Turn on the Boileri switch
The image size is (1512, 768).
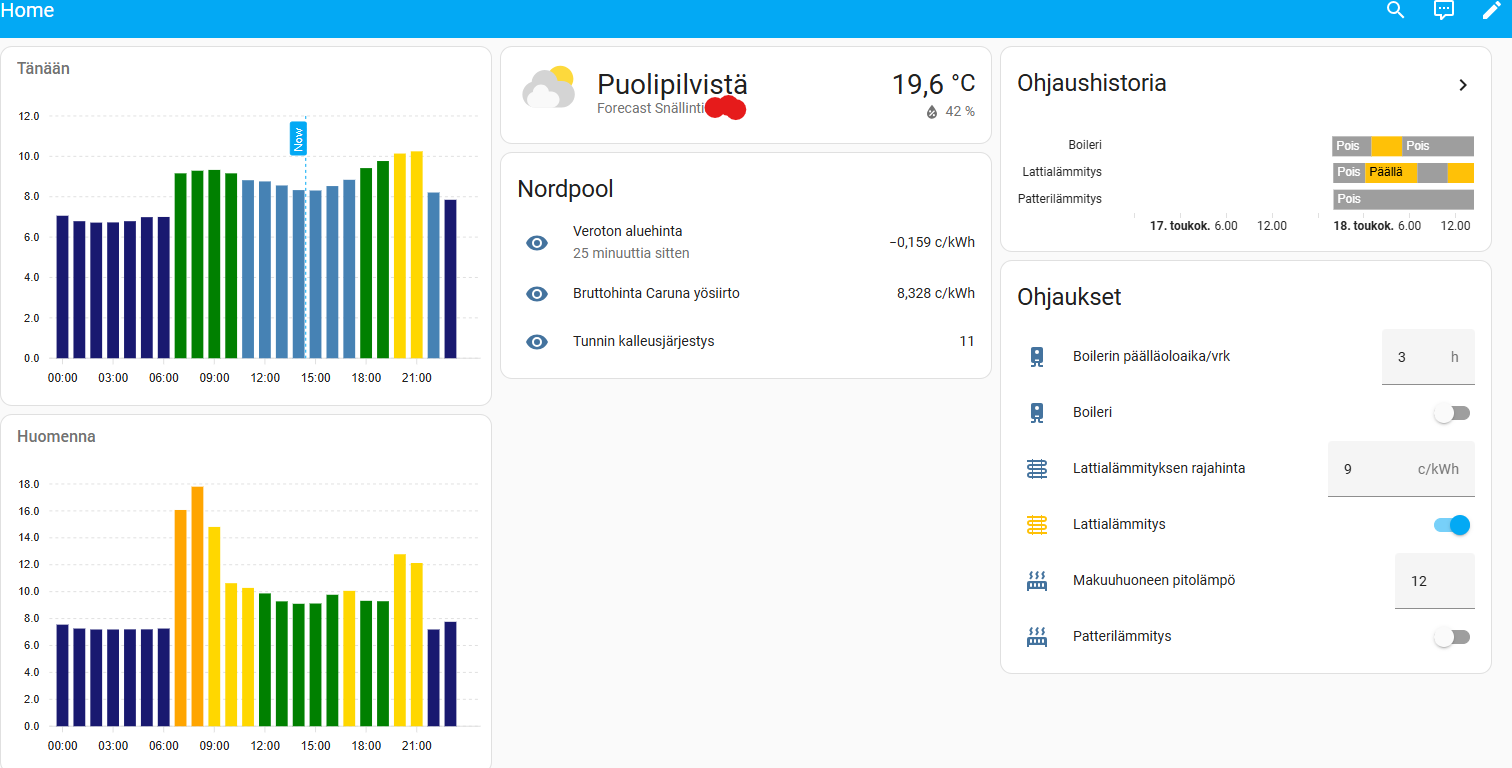pos(1451,413)
